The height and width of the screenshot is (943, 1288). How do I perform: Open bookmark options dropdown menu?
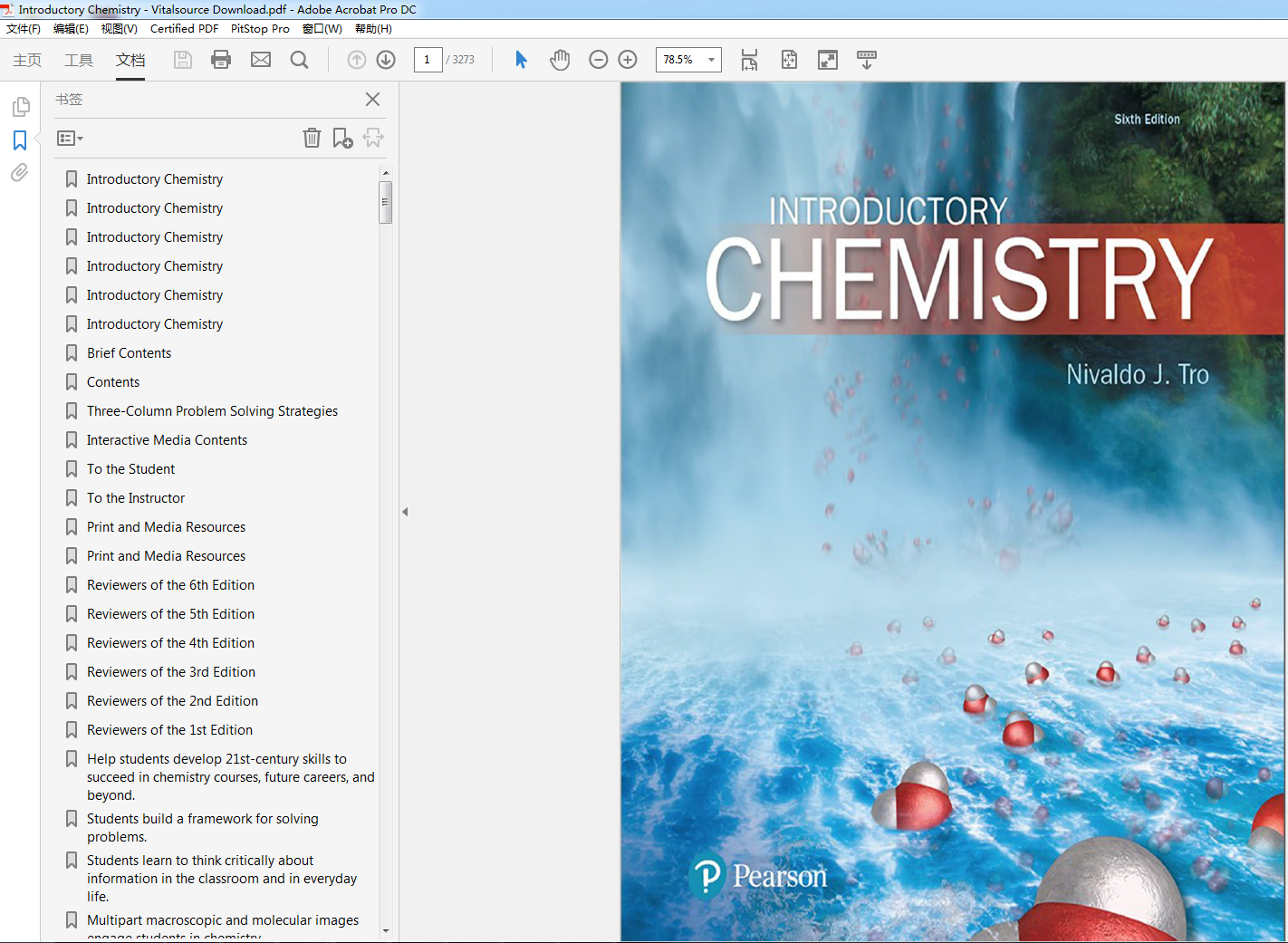coord(70,139)
